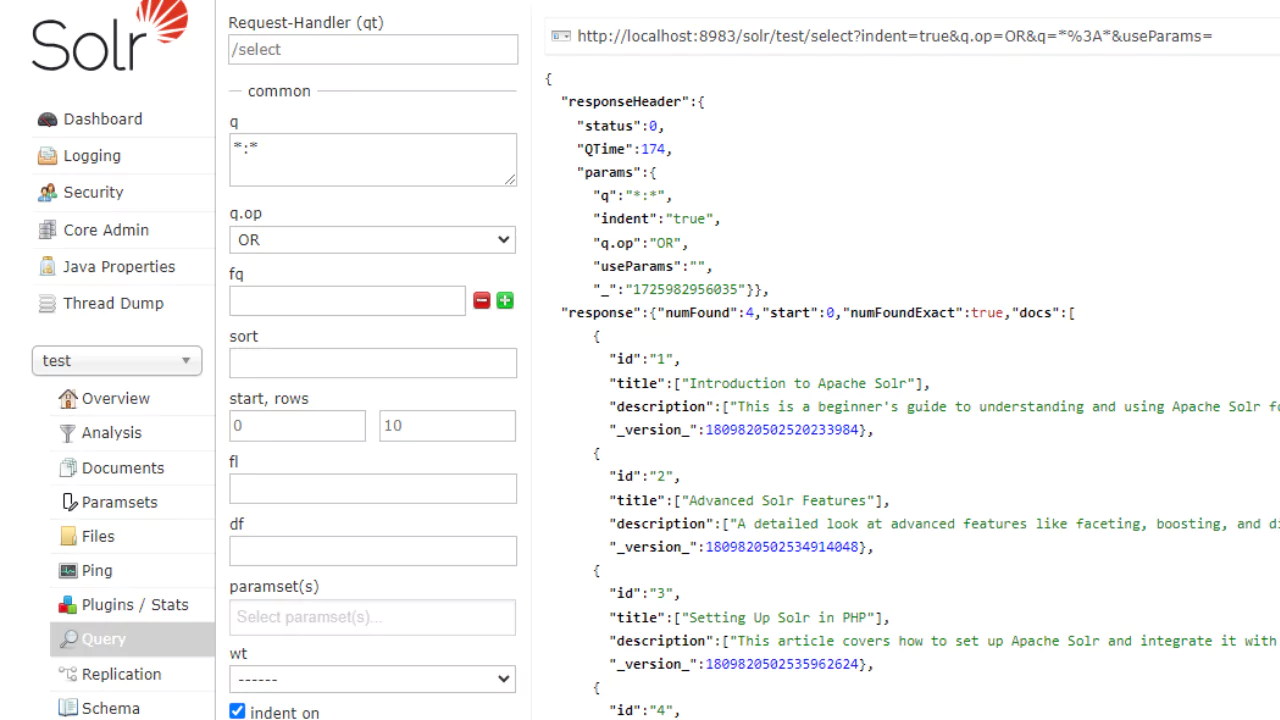
Task: Click the _version_ value 1809820502520233984
Action: (783, 430)
